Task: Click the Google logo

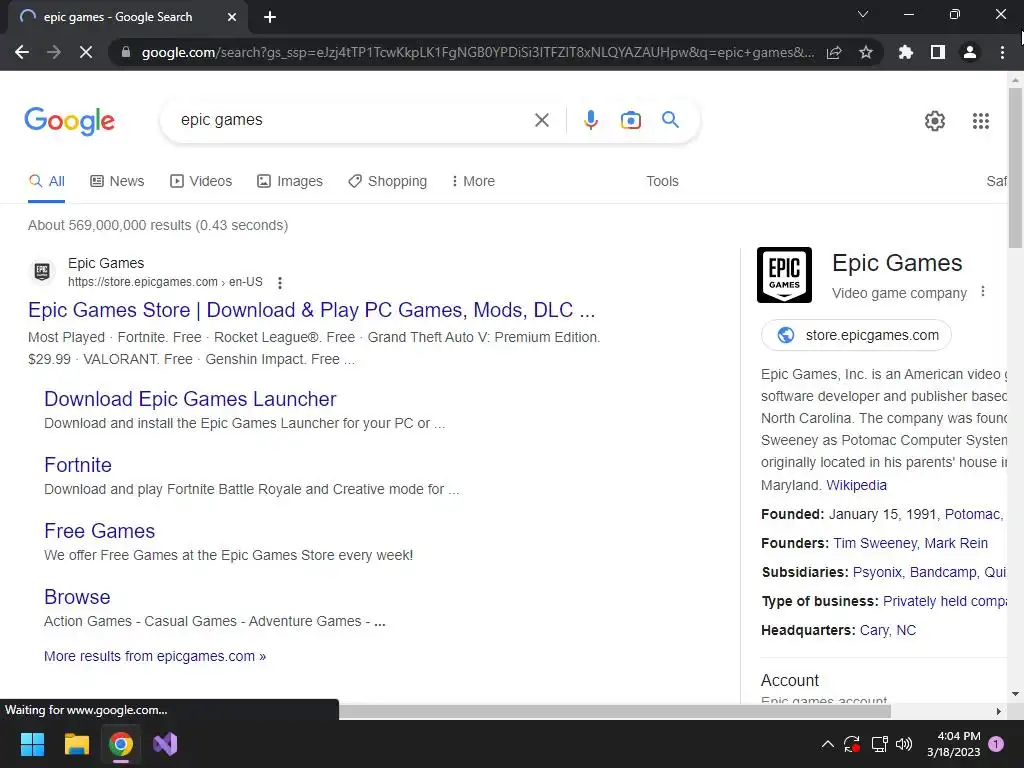Action: click(70, 121)
